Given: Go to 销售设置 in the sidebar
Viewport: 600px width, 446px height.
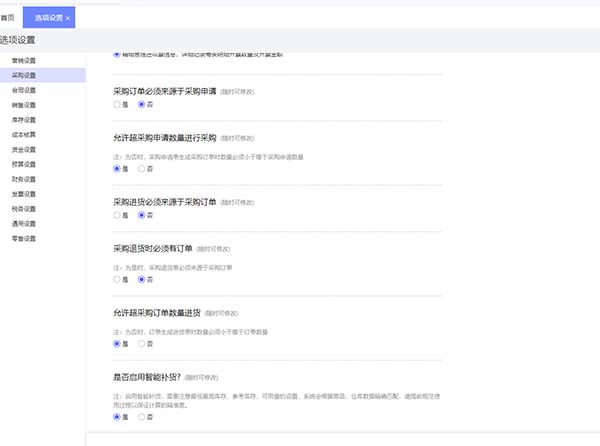Looking at the screenshot, I should pyautogui.click(x=24, y=104).
